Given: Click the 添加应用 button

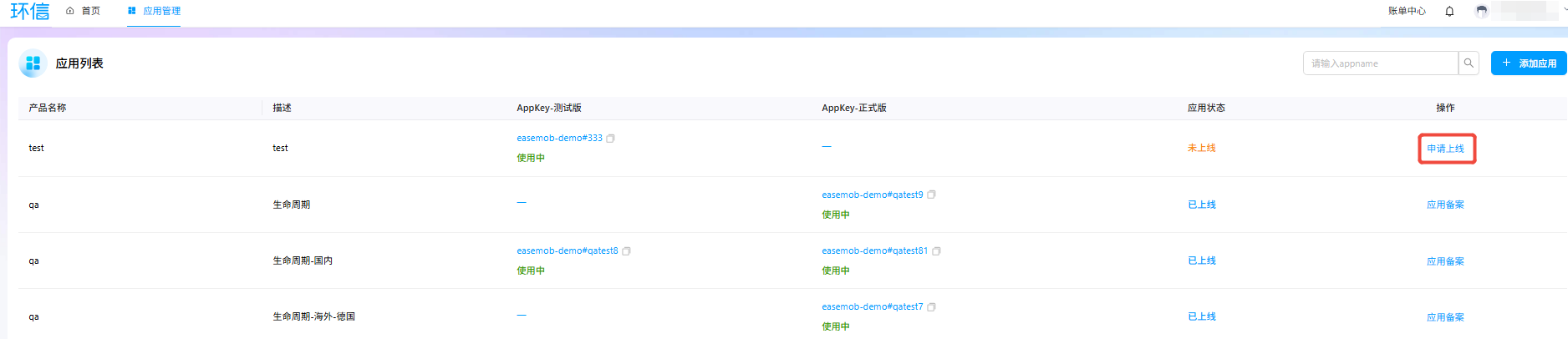Looking at the screenshot, I should 1529,63.
